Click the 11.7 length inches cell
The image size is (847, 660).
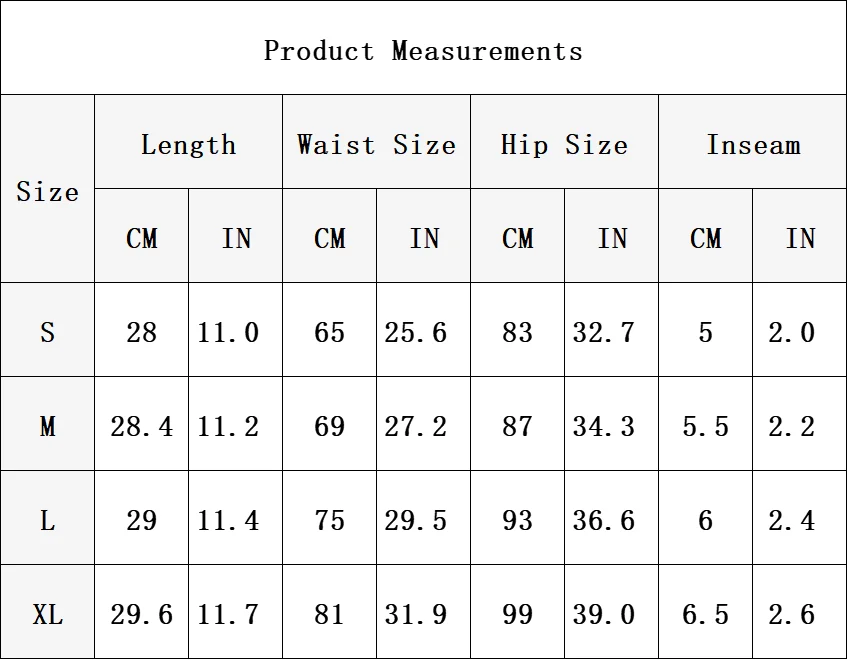tap(236, 611)
